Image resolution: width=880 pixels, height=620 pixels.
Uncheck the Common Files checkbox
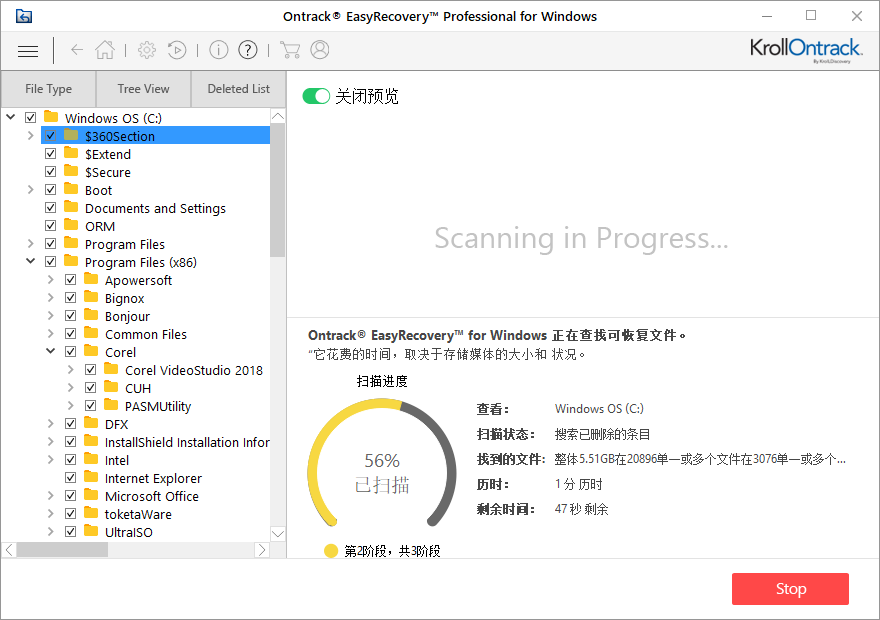(71, 333)
